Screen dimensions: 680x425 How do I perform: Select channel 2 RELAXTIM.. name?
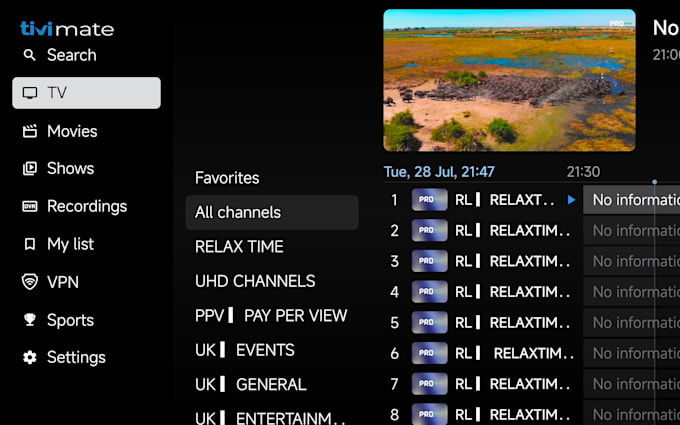pyautogui.click(x=513, y=230)
